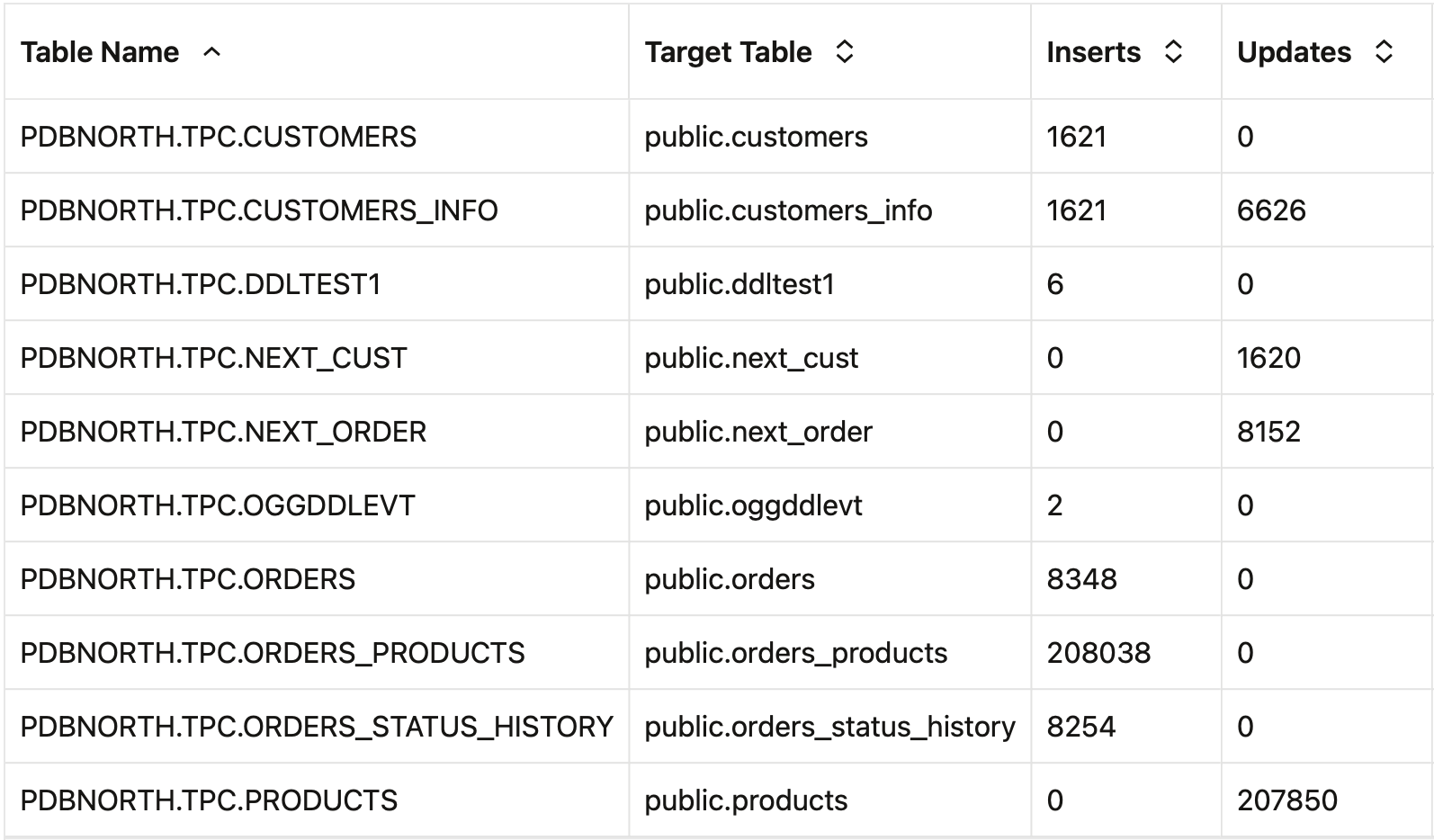Reverse Target Table ordering via its sort icon
Screen dimensions: 1434x840
click(x=844, y=52)
